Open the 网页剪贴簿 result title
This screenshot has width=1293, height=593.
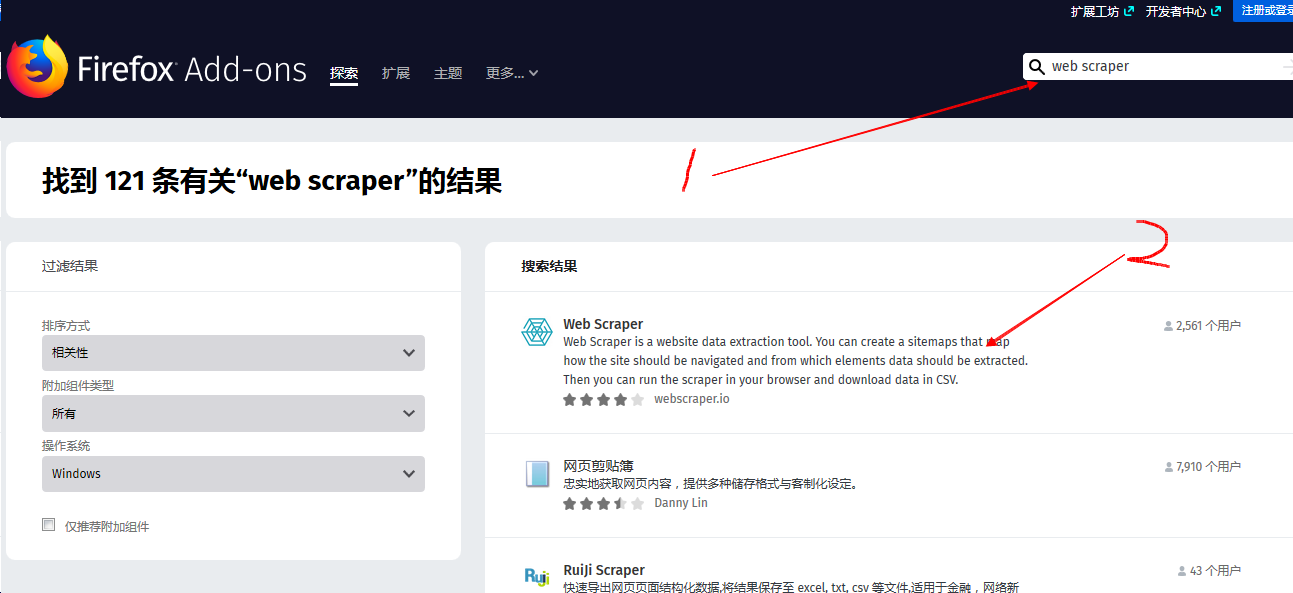click(598, 466)
